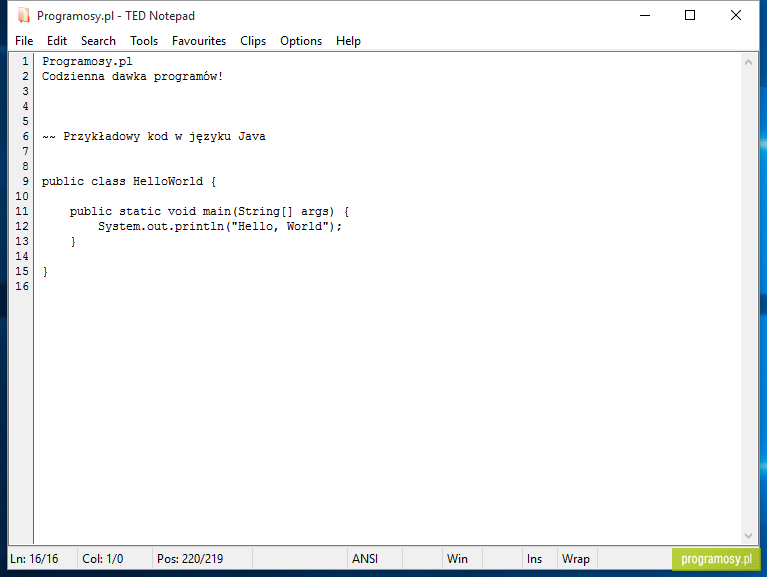
Task: Click line number 1 in the margin
Action: pos(25,62)
